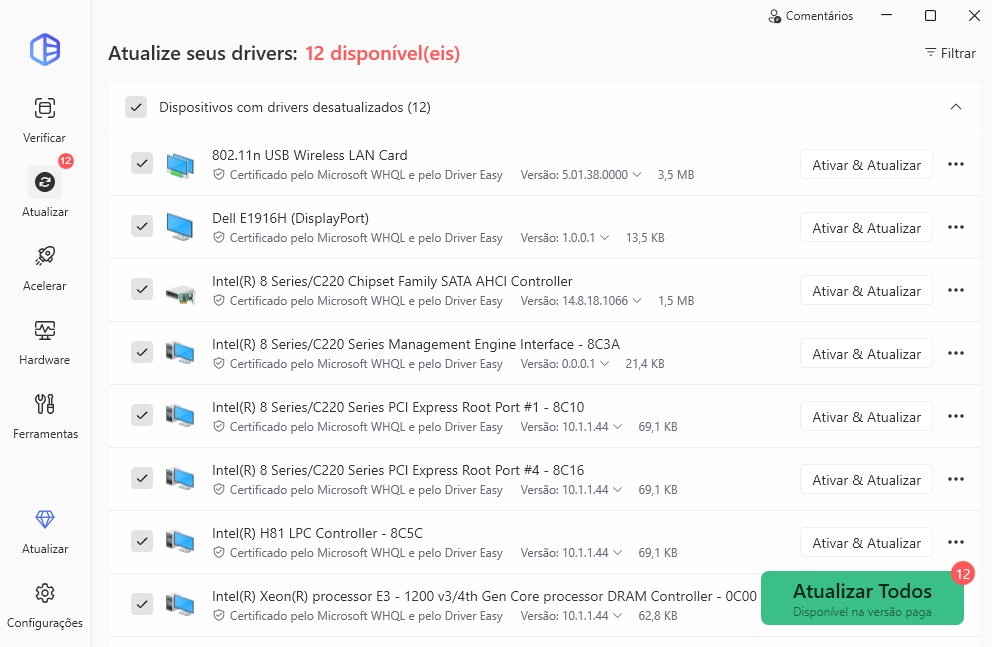Viewport: 992px width, 647px height.
Task: Open the Atualizar section showing 12 badge
Action: [x=44, y=182]
